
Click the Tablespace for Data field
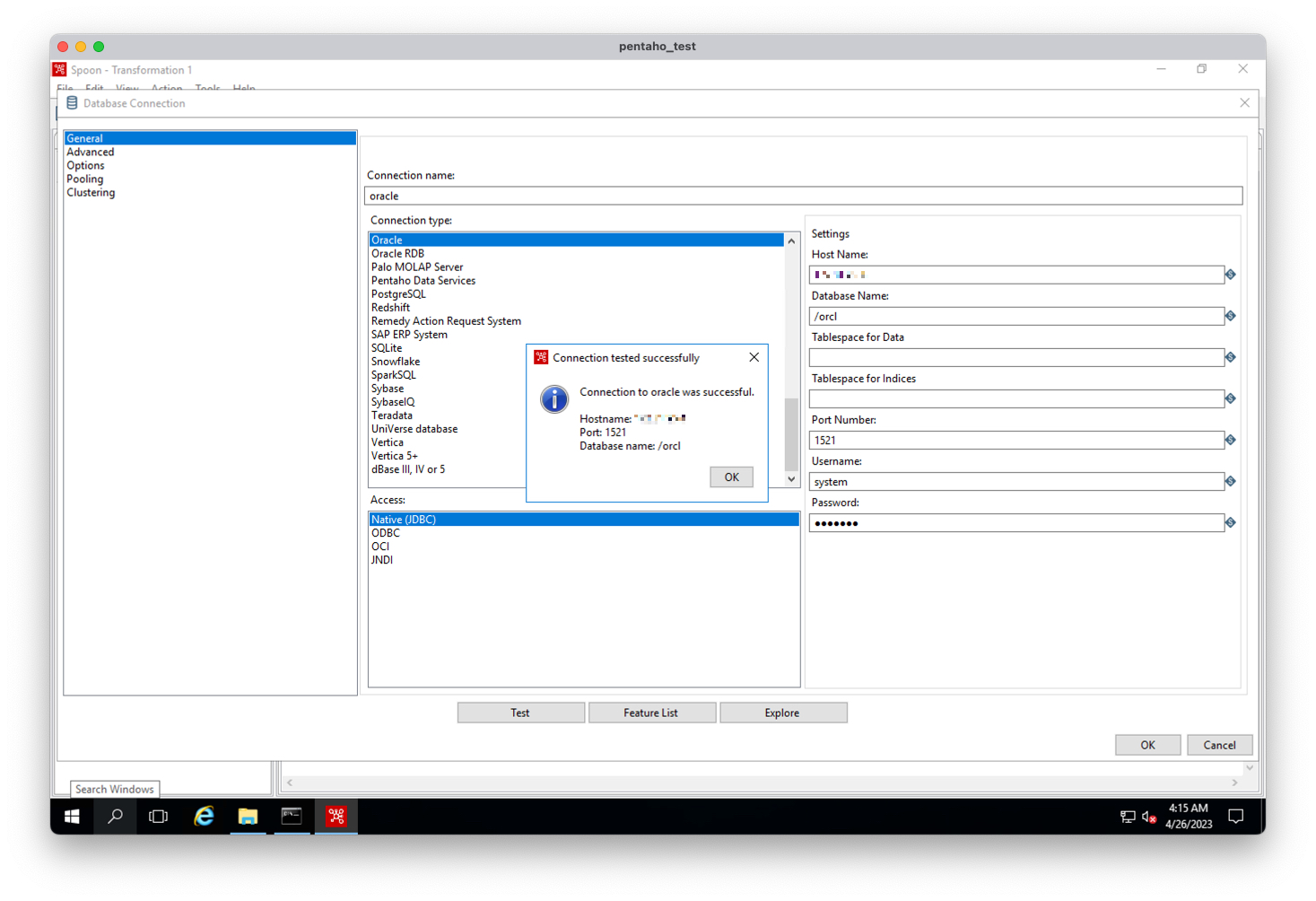(1016, 357)
